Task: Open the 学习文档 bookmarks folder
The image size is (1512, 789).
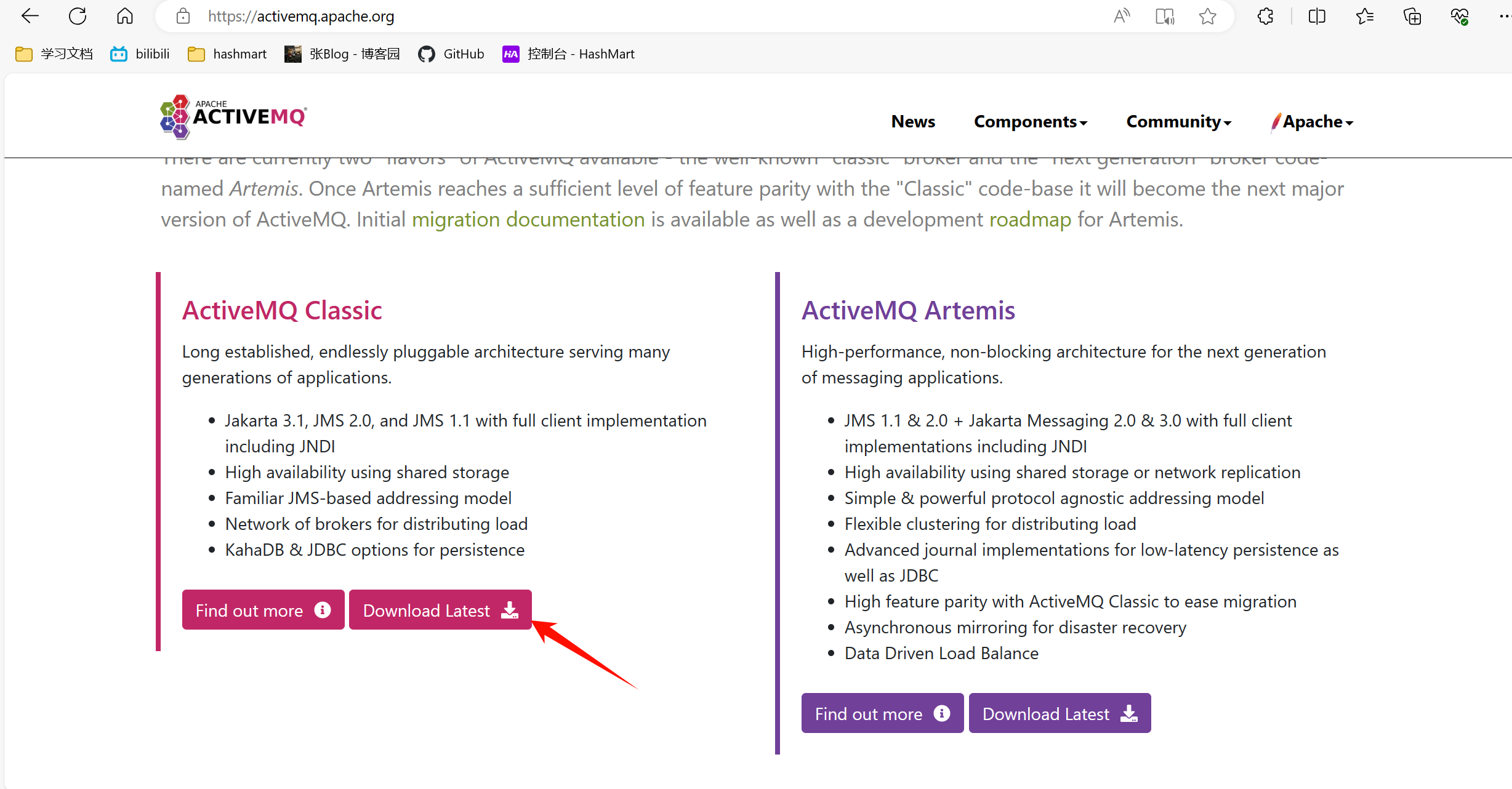Action: pyautogui.click(x=54, y=54)
